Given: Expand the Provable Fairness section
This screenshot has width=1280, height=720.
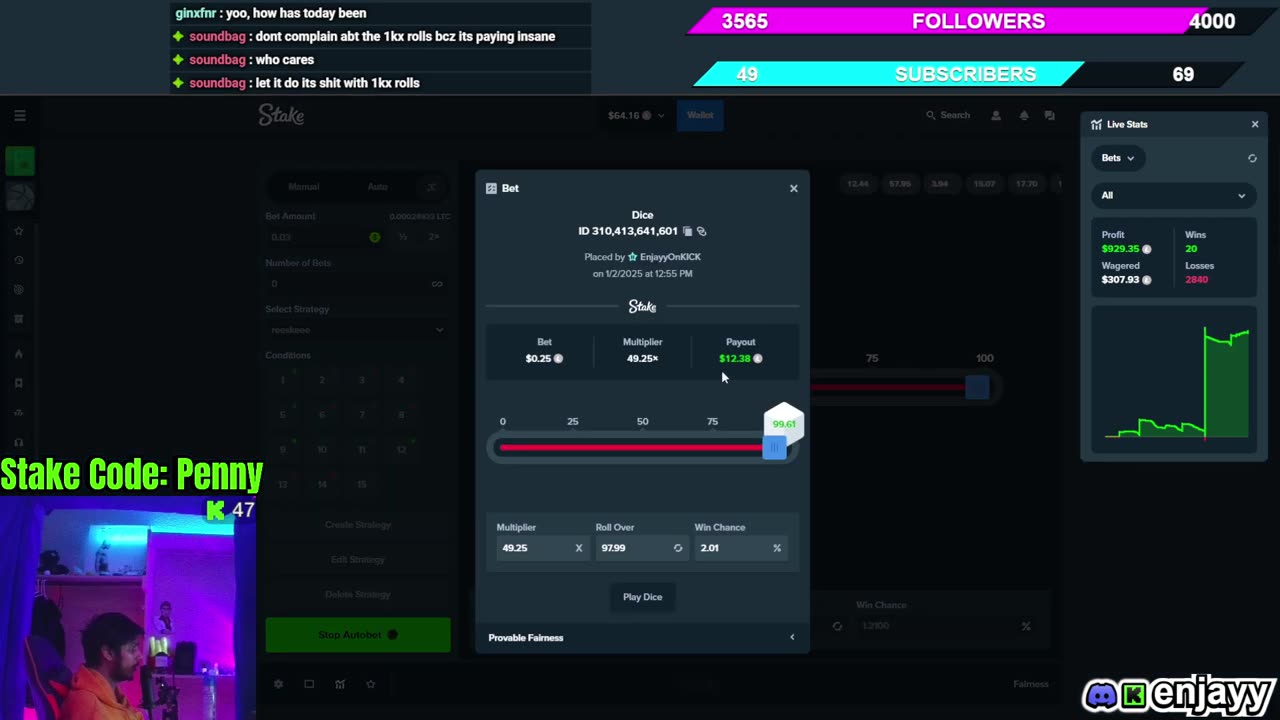Looking at the screenshot, I should pyautogui.click(x=642, y=638).
